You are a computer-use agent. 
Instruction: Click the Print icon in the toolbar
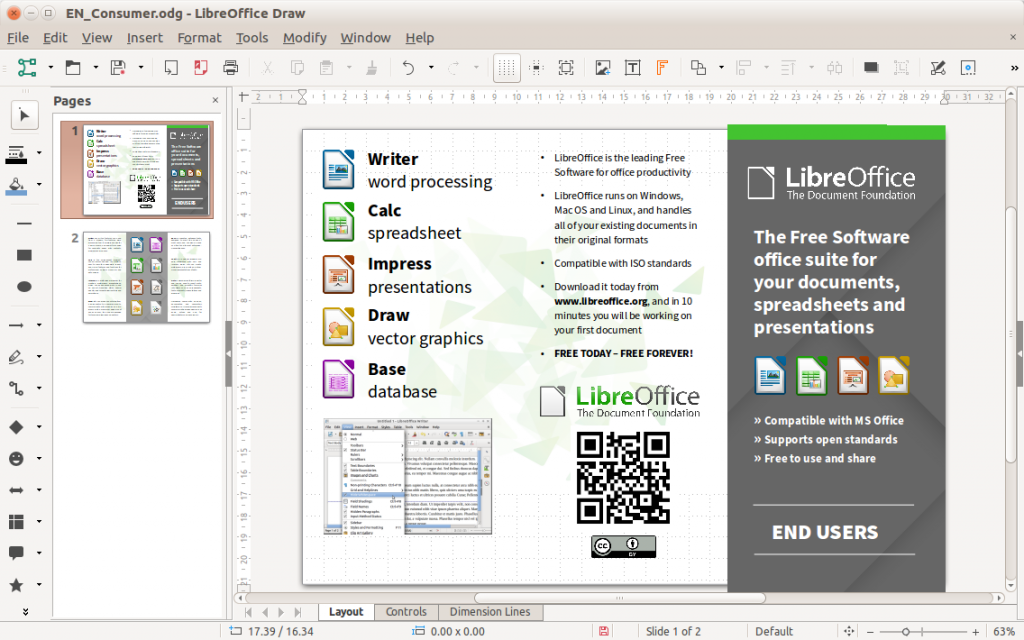(229, 67)
